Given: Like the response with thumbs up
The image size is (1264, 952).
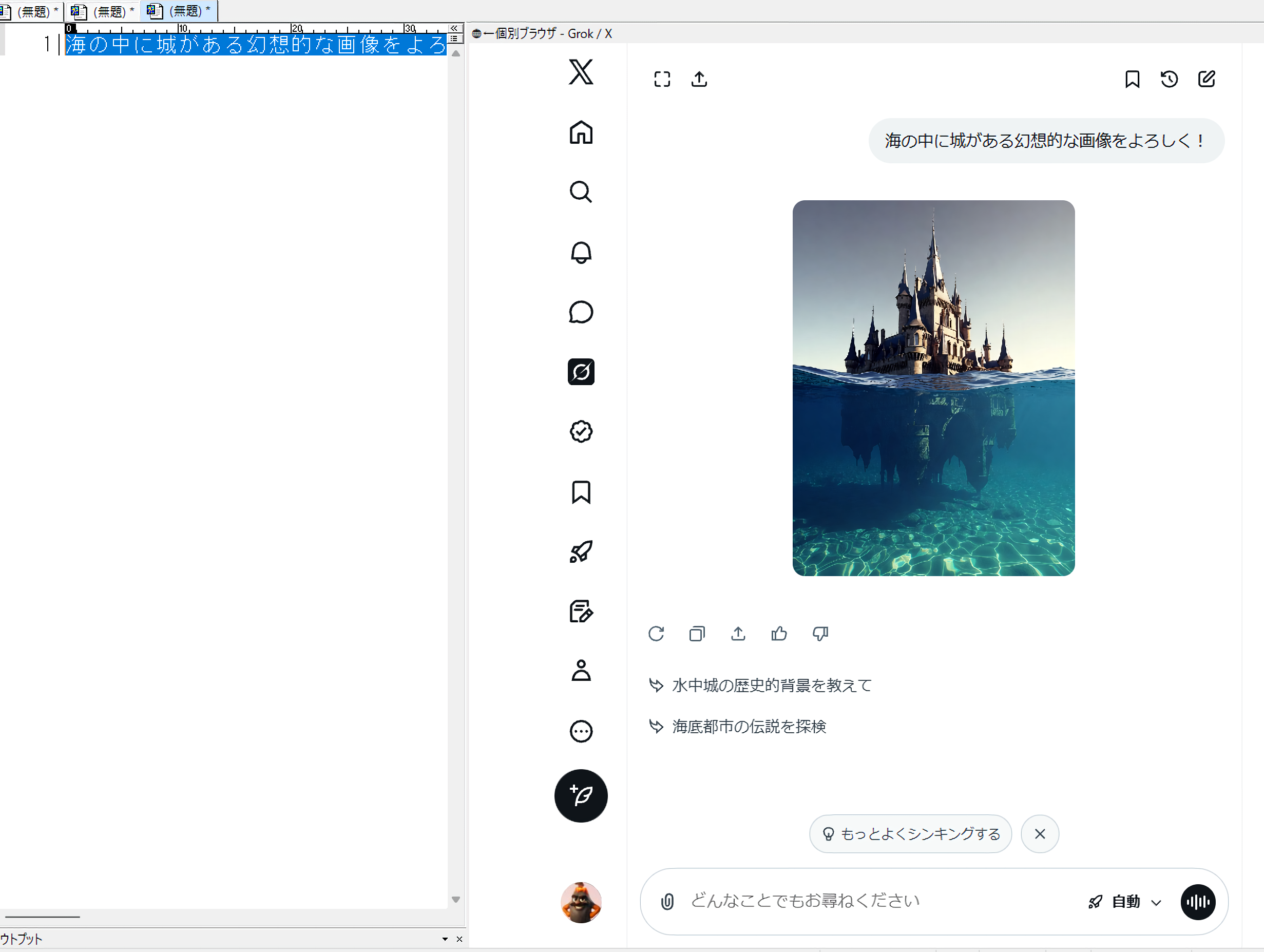Looking at the screenshot, I should coord(779,634).
